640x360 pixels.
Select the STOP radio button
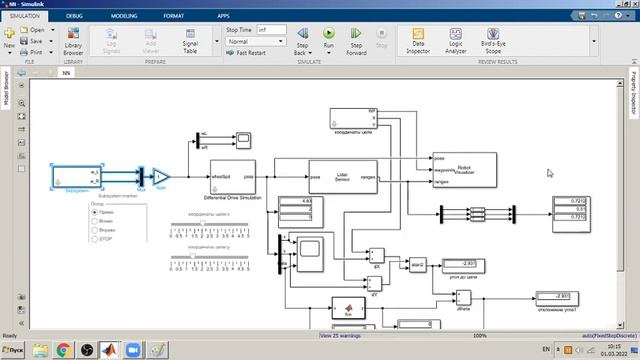(95, 239)
